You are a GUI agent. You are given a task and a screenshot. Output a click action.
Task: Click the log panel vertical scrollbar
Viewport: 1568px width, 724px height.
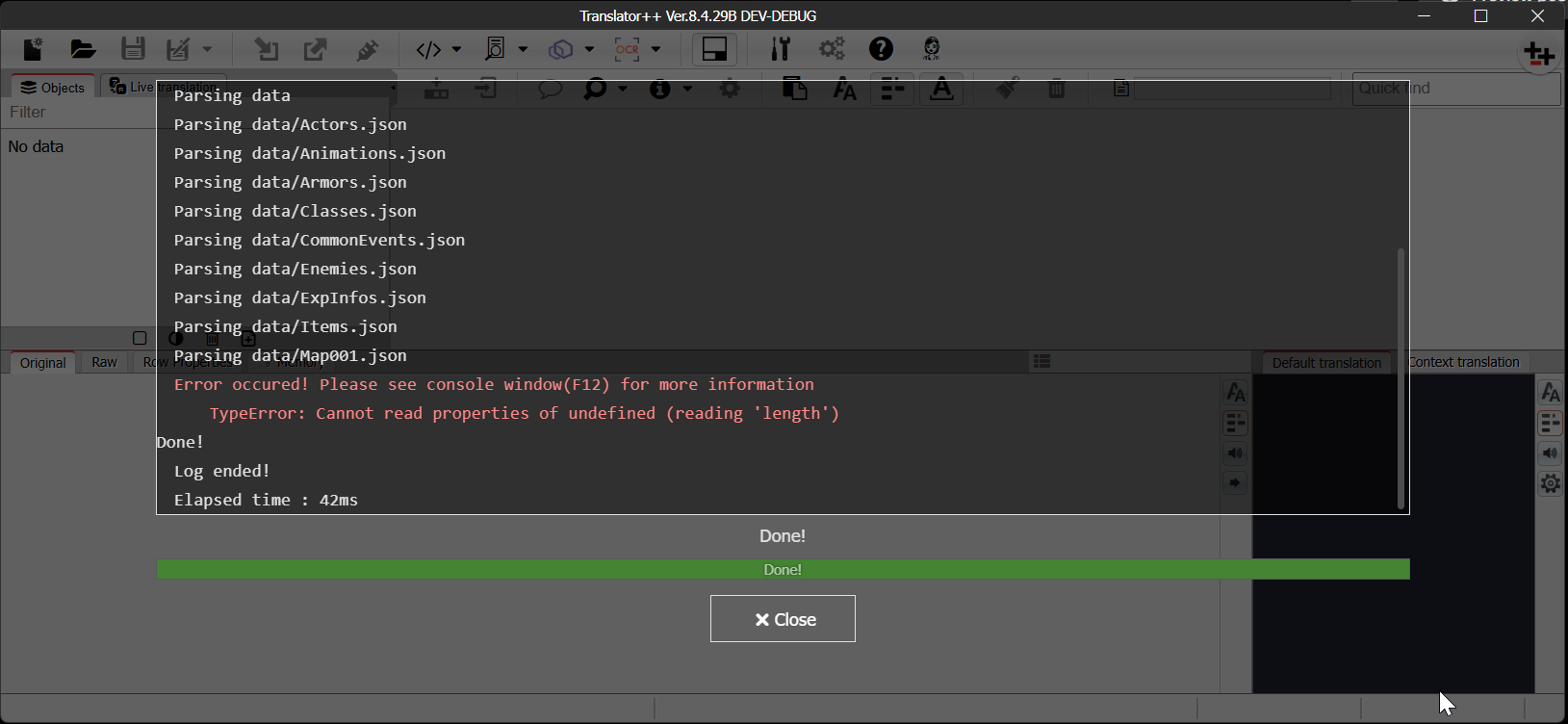tap(1401, 378)
